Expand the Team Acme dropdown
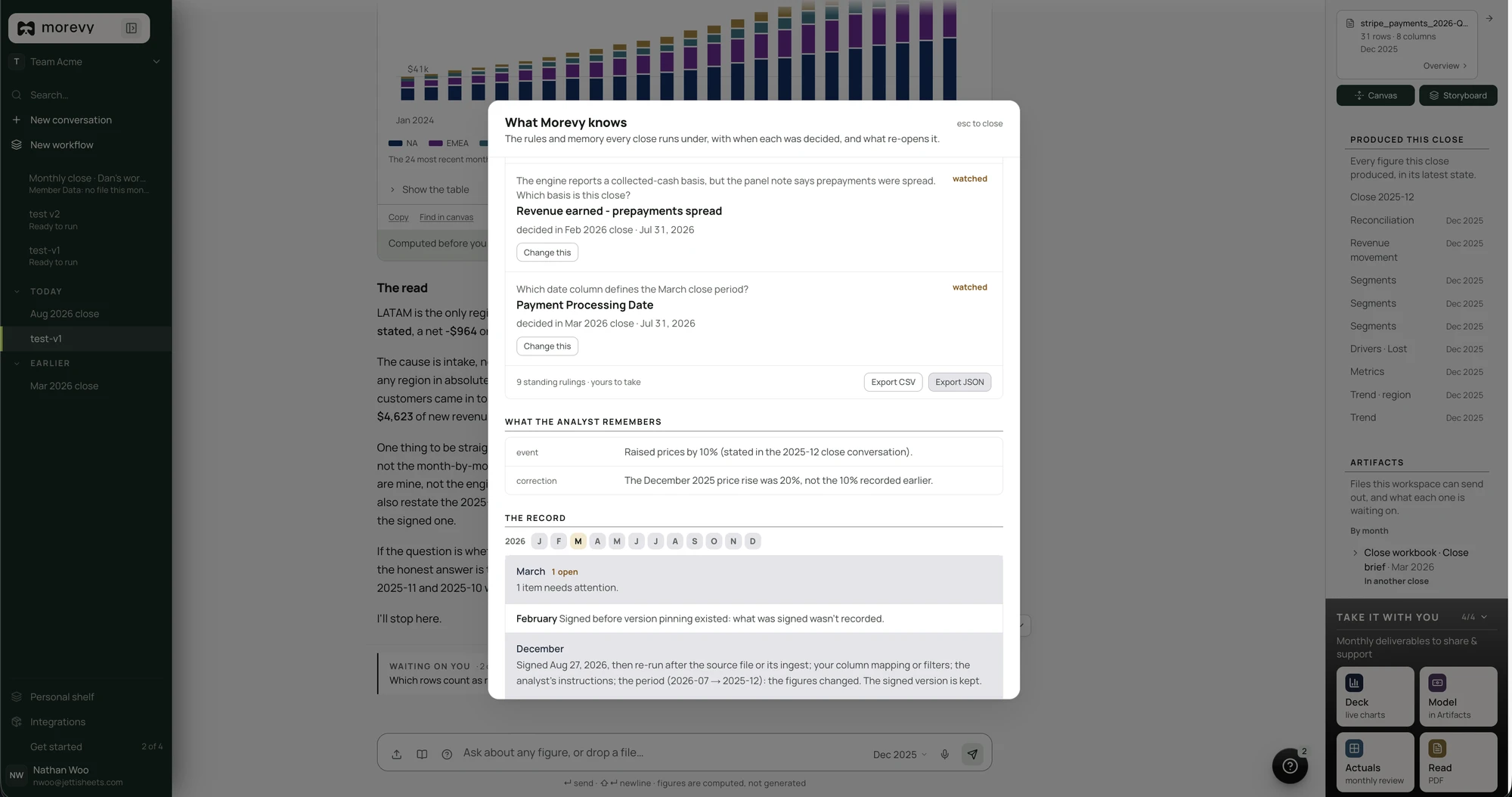The width and height of the screenshot is (1512, 797). 156,62
